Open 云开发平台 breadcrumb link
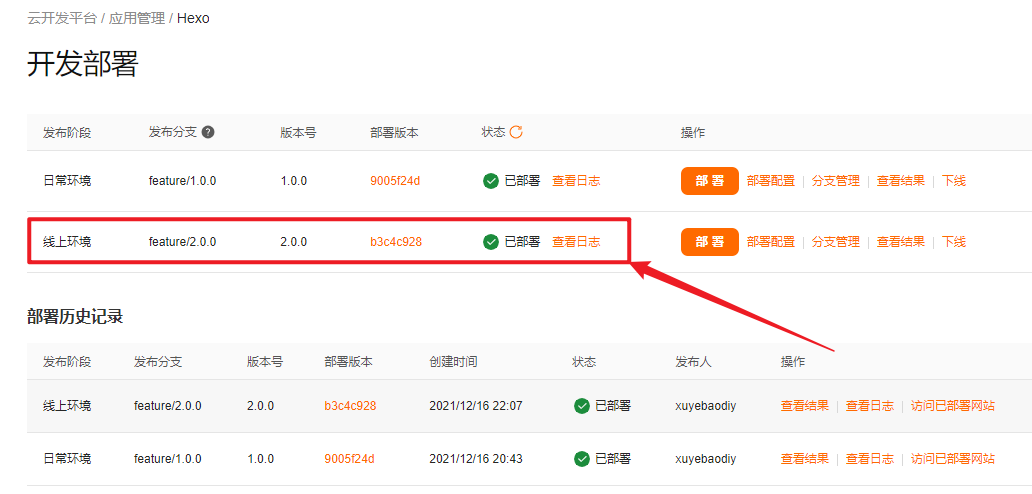Image resolution: width=1032 pixels, height=494 pixels. [62, 18]
